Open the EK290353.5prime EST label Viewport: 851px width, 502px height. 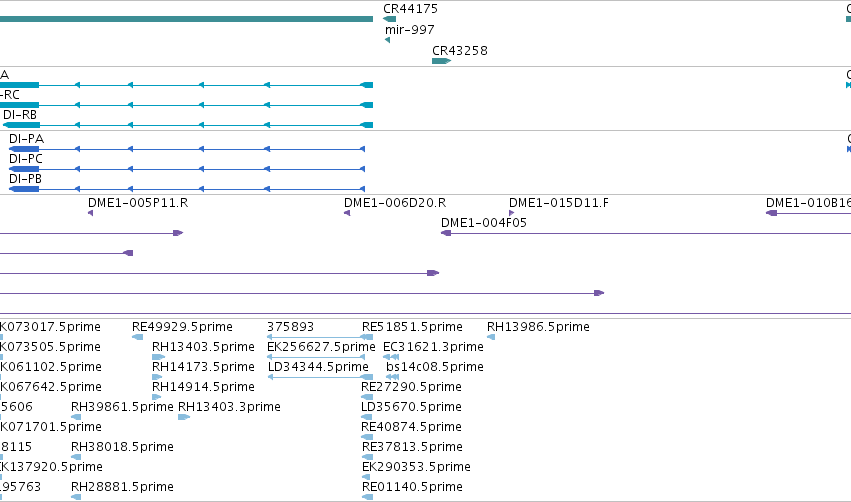point(416,468)
